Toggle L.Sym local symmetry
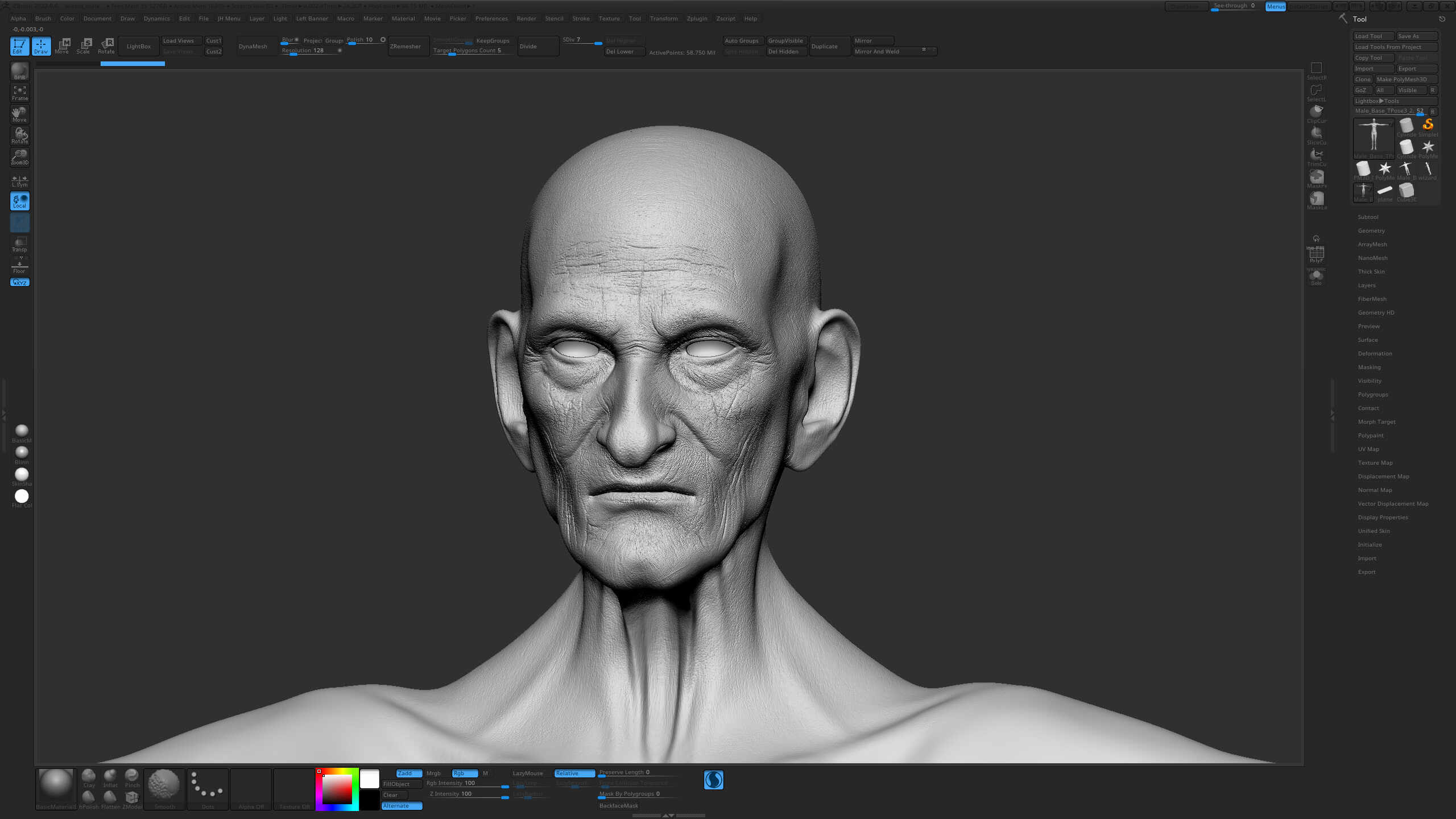 click(x=19, y=179)
